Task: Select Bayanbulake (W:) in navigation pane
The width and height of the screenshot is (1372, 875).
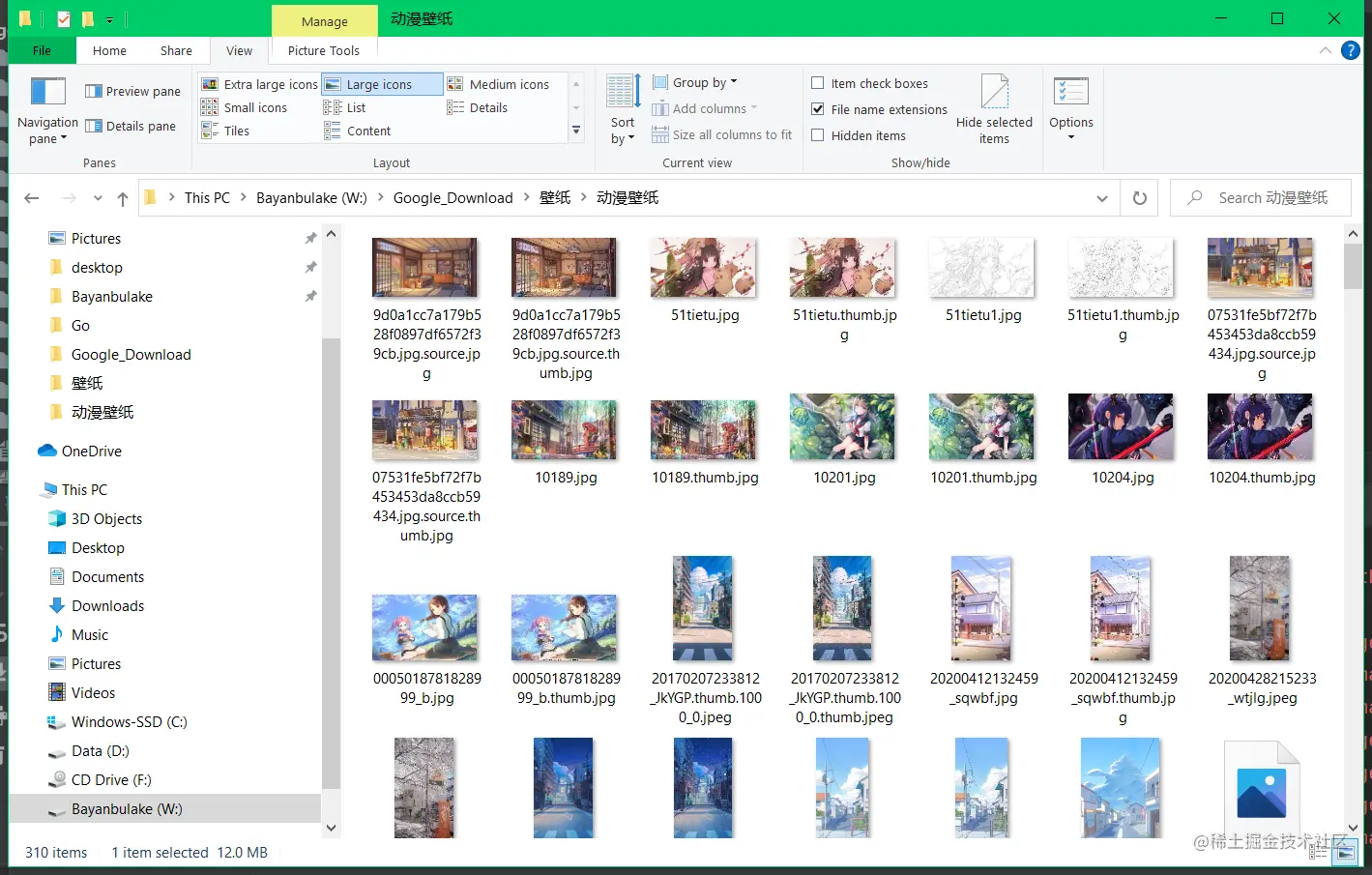Action: click(164, 808)
